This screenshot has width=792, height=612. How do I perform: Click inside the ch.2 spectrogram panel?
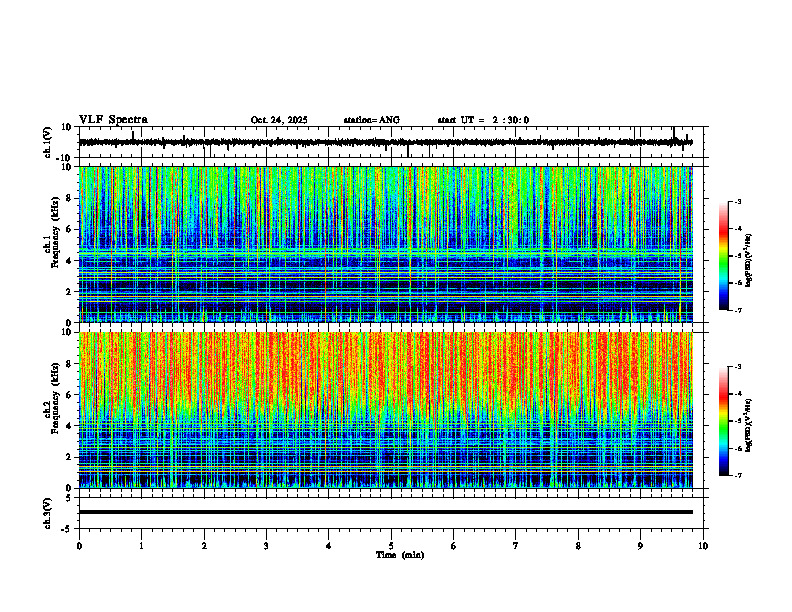(x=385, y=410)
